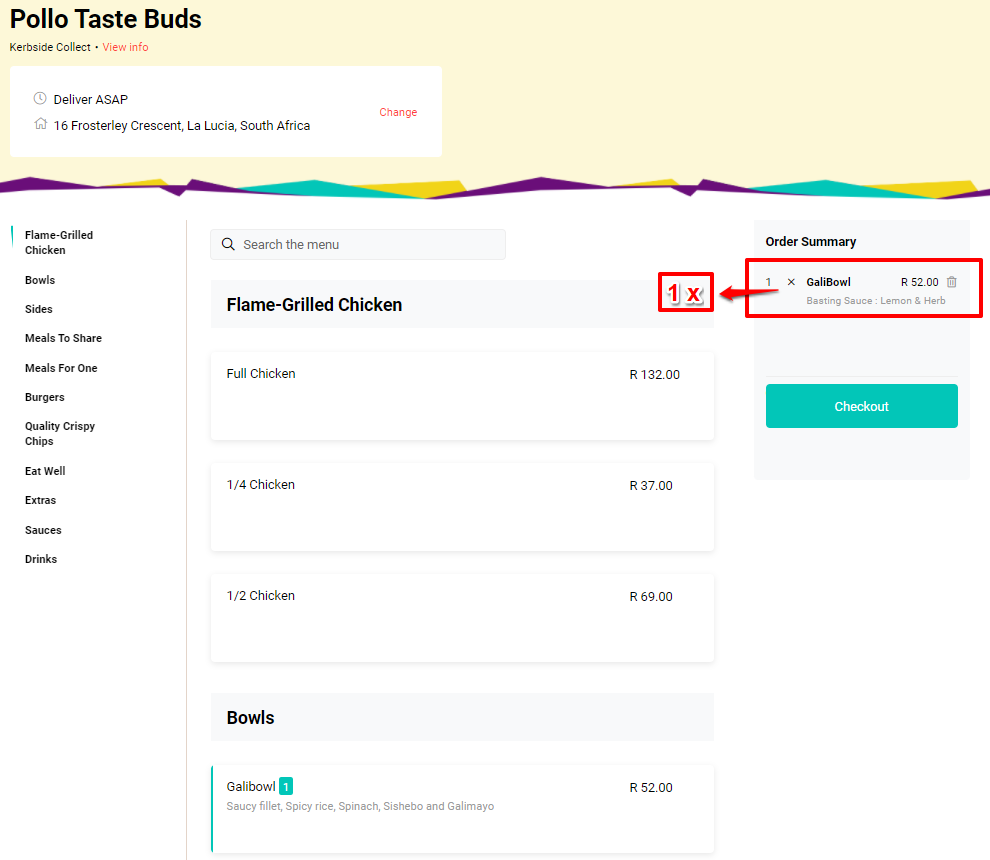990x860 pixels.
Task: Click the house icon beside the address
Action: [x=40, y=124]
